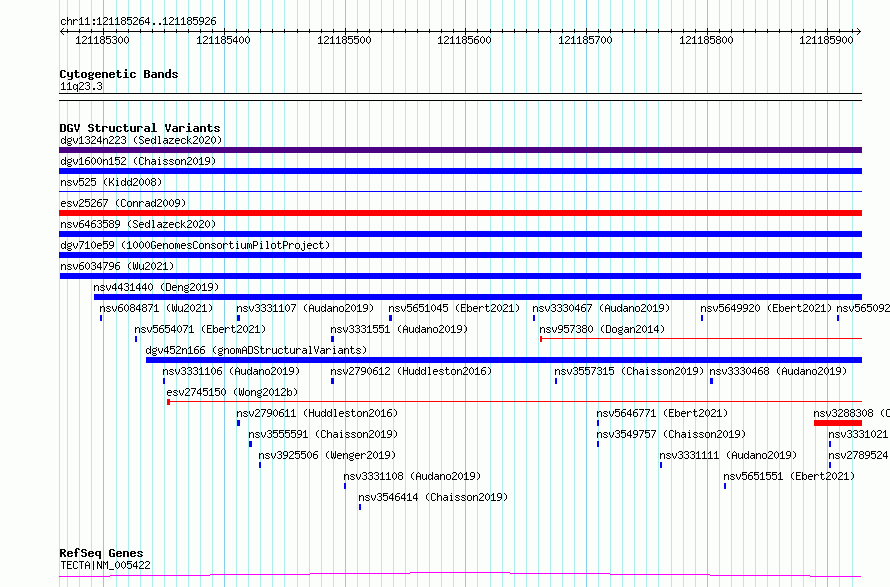Click the small blue marker under nsv6084871

tap(101, 318)
